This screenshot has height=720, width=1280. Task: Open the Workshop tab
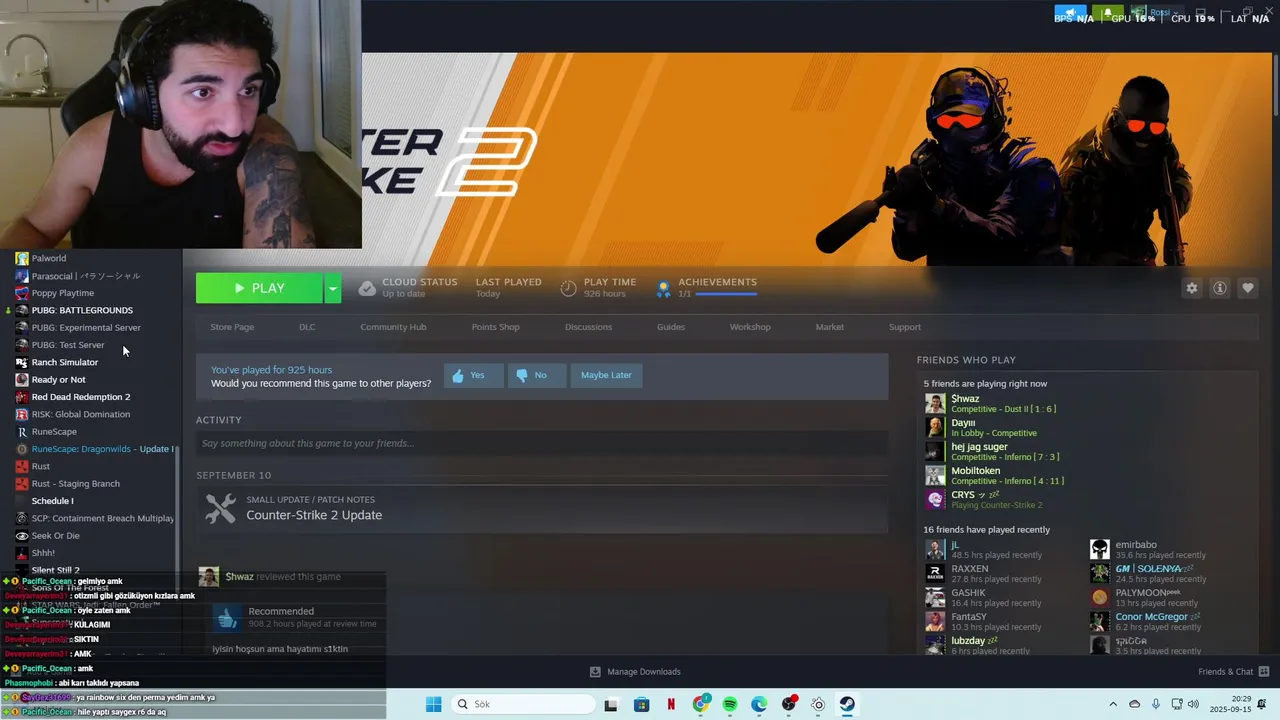[750, 327]
